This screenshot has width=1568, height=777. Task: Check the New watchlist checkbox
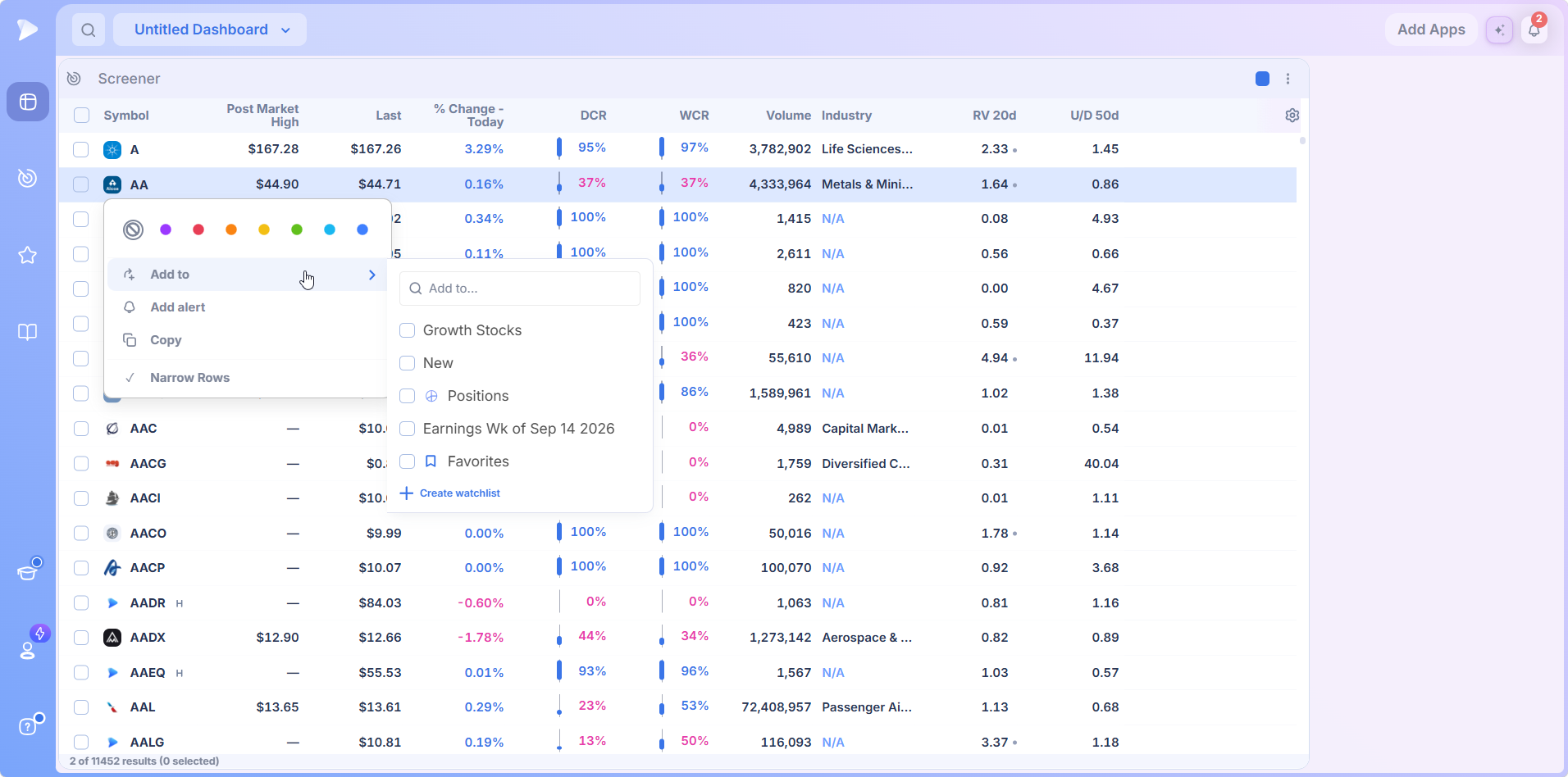coord(407,363)
